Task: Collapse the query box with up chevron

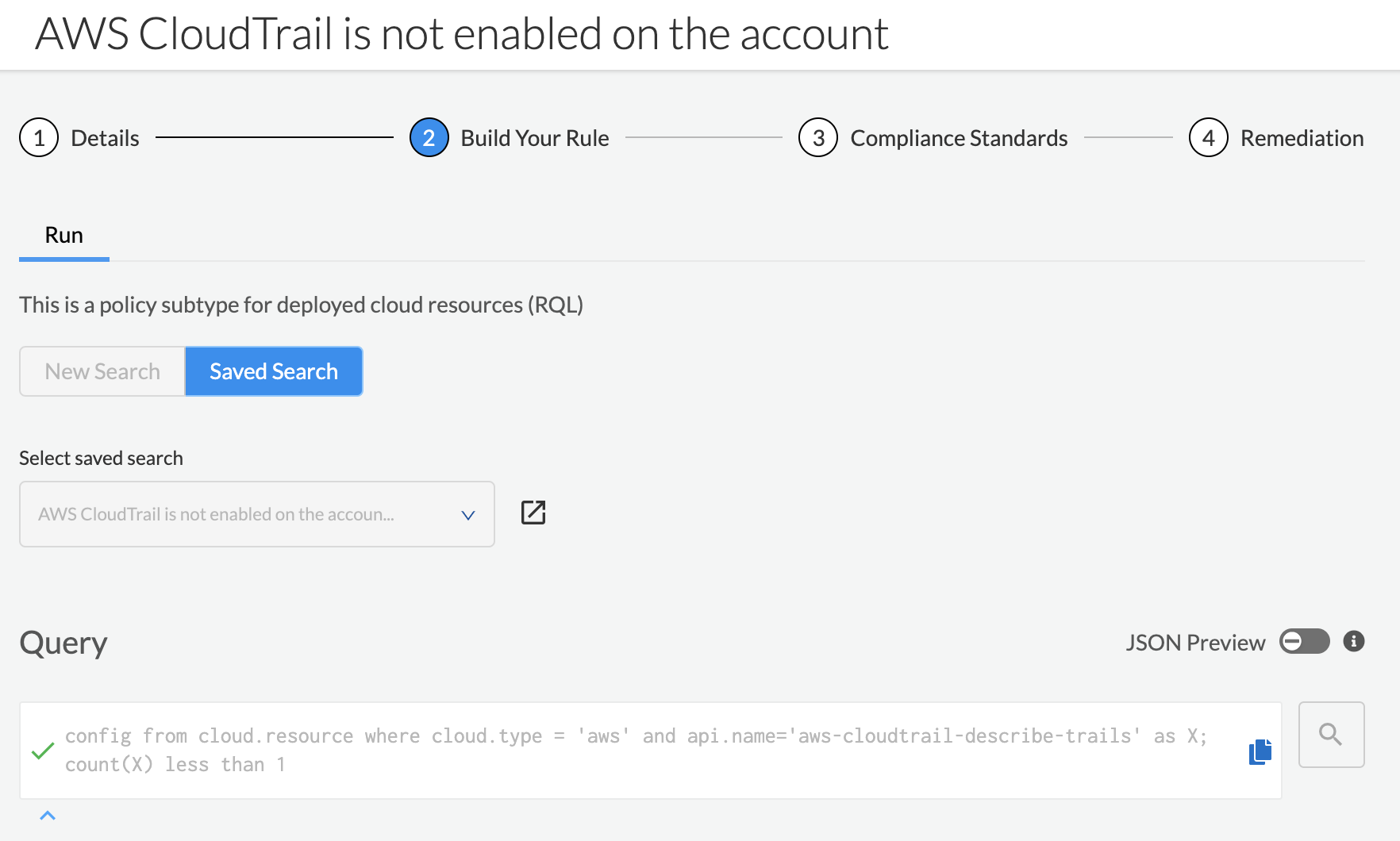Action: tap(48, 816)
